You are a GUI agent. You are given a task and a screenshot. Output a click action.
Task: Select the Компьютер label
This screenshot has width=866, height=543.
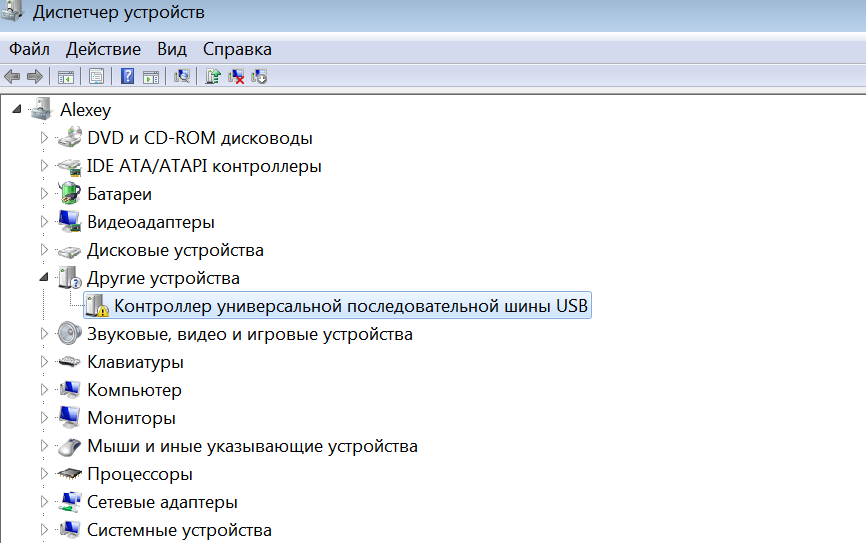point(134,390)
